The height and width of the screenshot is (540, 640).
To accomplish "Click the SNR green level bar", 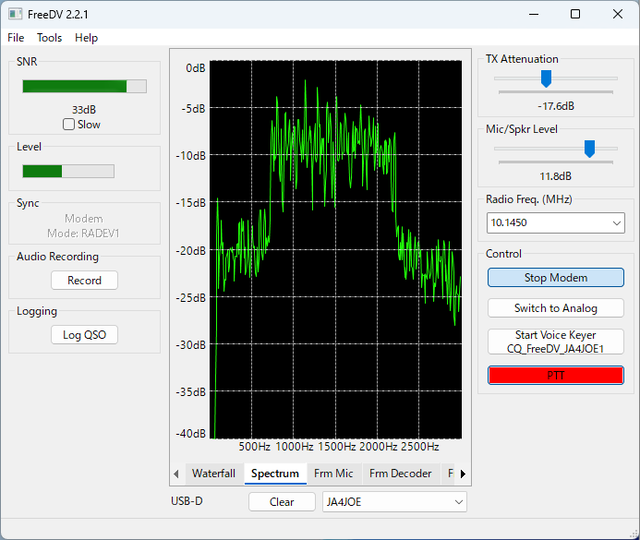I will pos(84,86).
